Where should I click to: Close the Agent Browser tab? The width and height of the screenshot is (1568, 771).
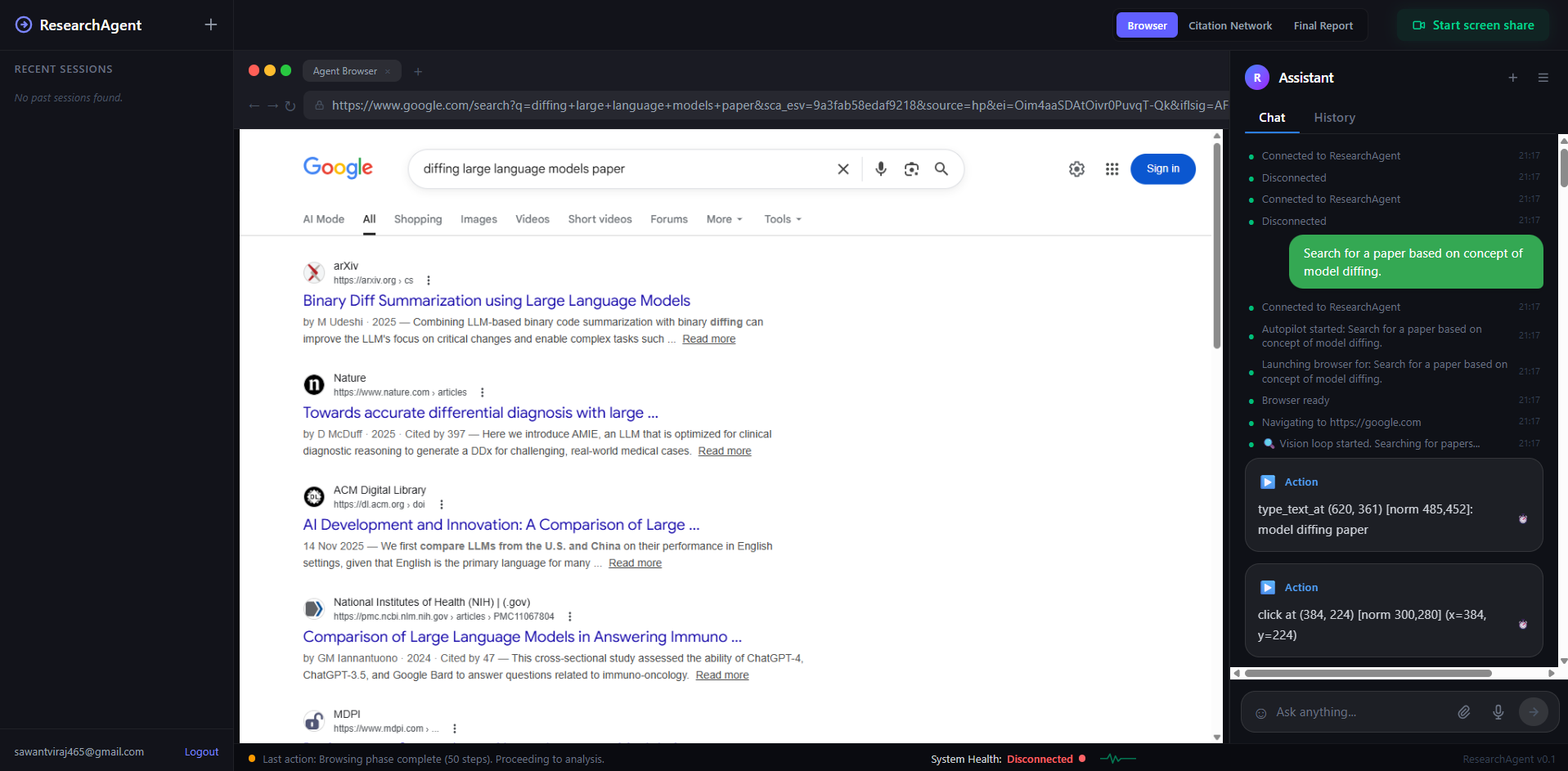[388, 71]
